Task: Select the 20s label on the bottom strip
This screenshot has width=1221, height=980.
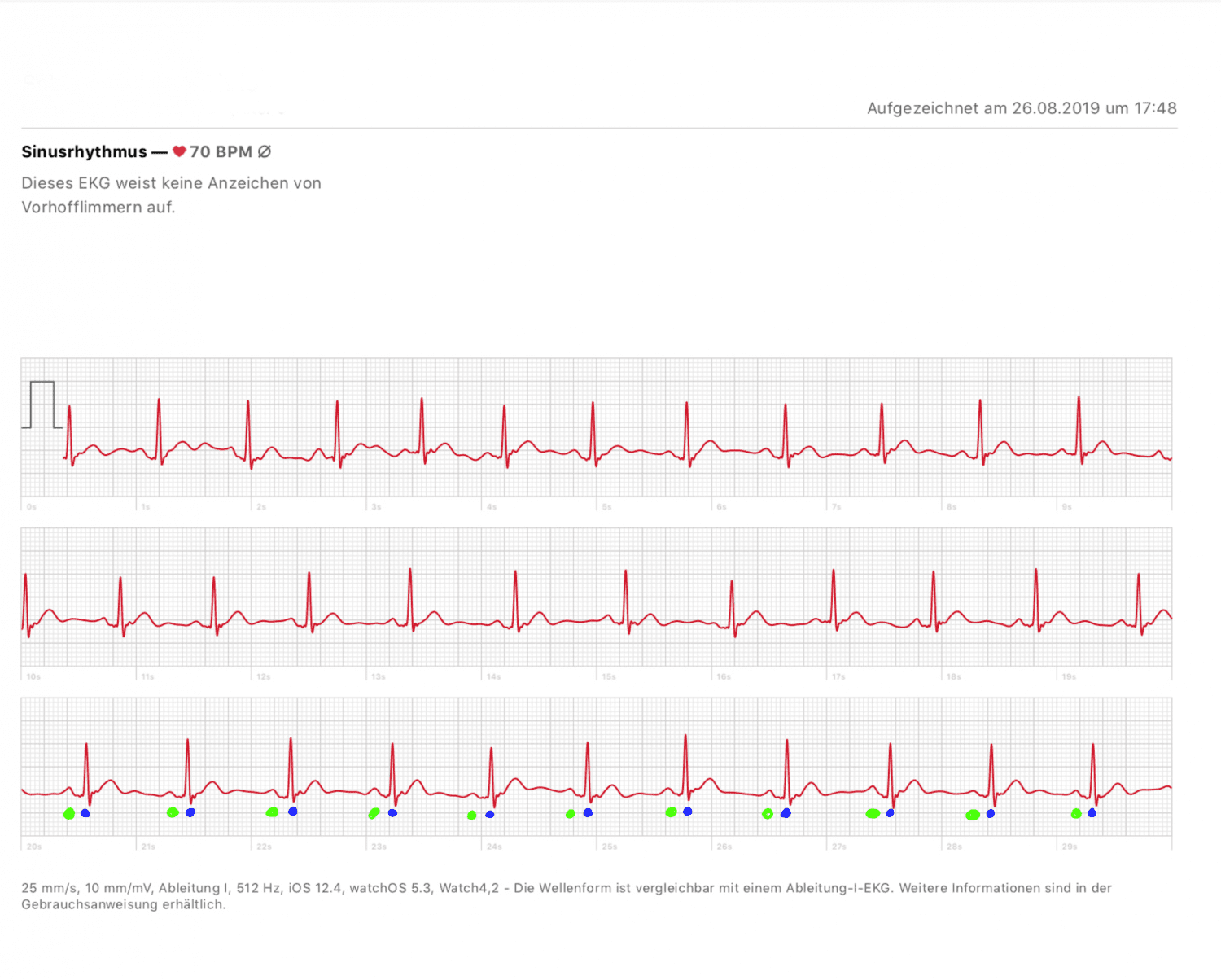Action: click(x=33, y=847)
